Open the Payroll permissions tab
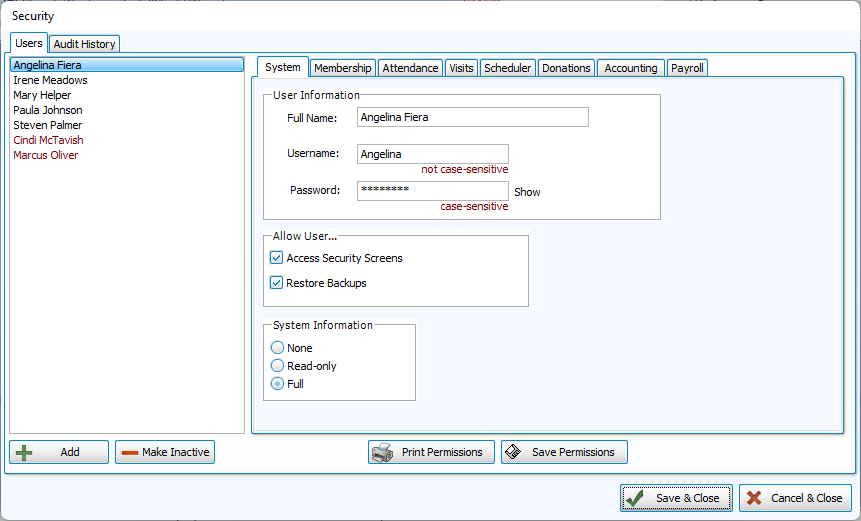The image size is (861, 521). pyautogui.click(x=687, y=68)
